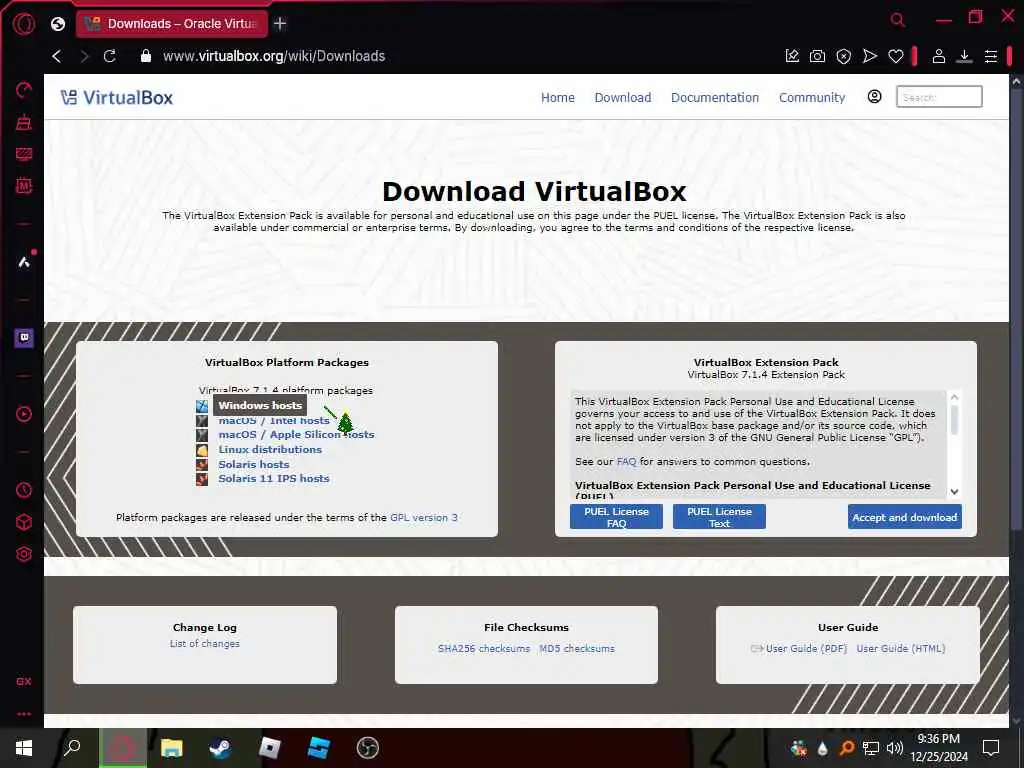1024x768 pixels.
Task: Open the Twitch sidebar icon
Action: [24, 338]
